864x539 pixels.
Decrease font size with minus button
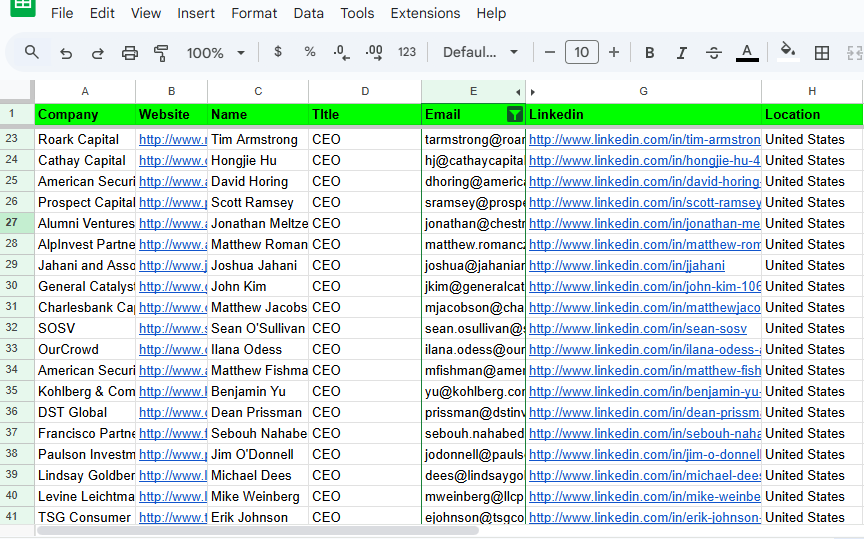[549, 52]
